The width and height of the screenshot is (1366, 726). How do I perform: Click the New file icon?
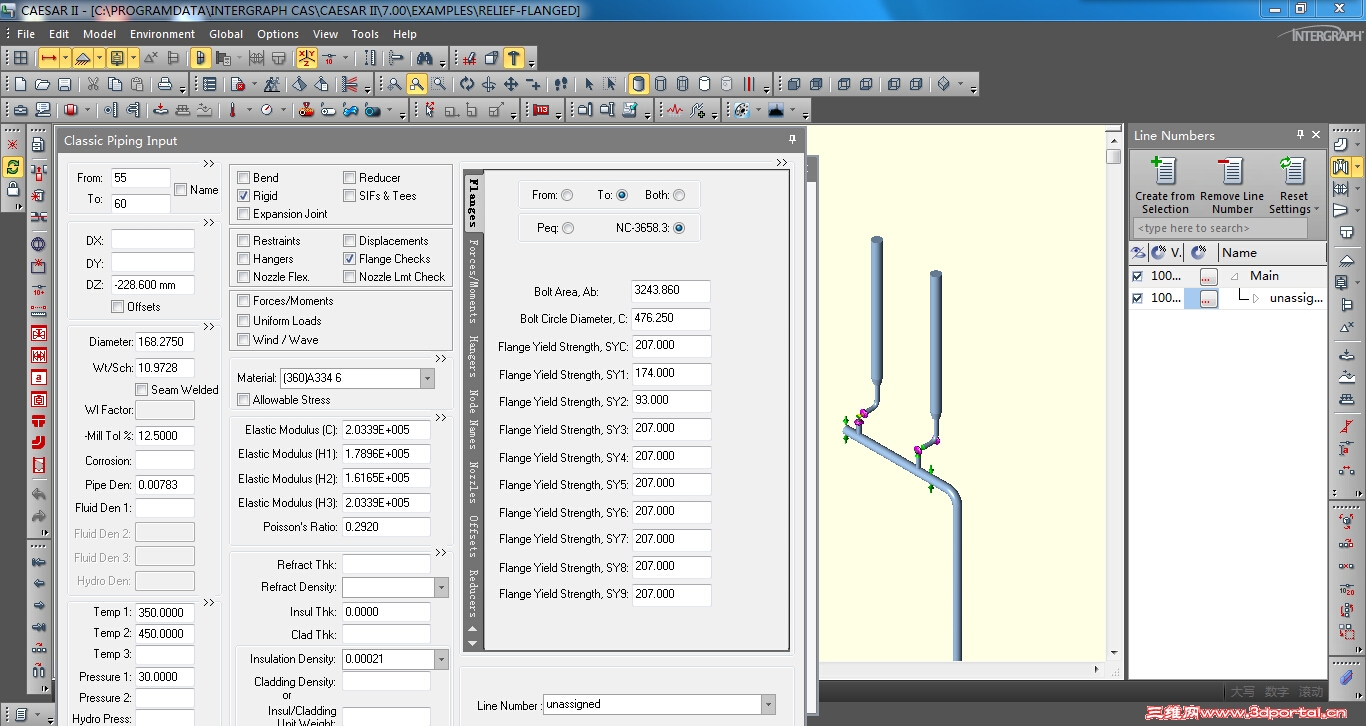coord(20,84)
